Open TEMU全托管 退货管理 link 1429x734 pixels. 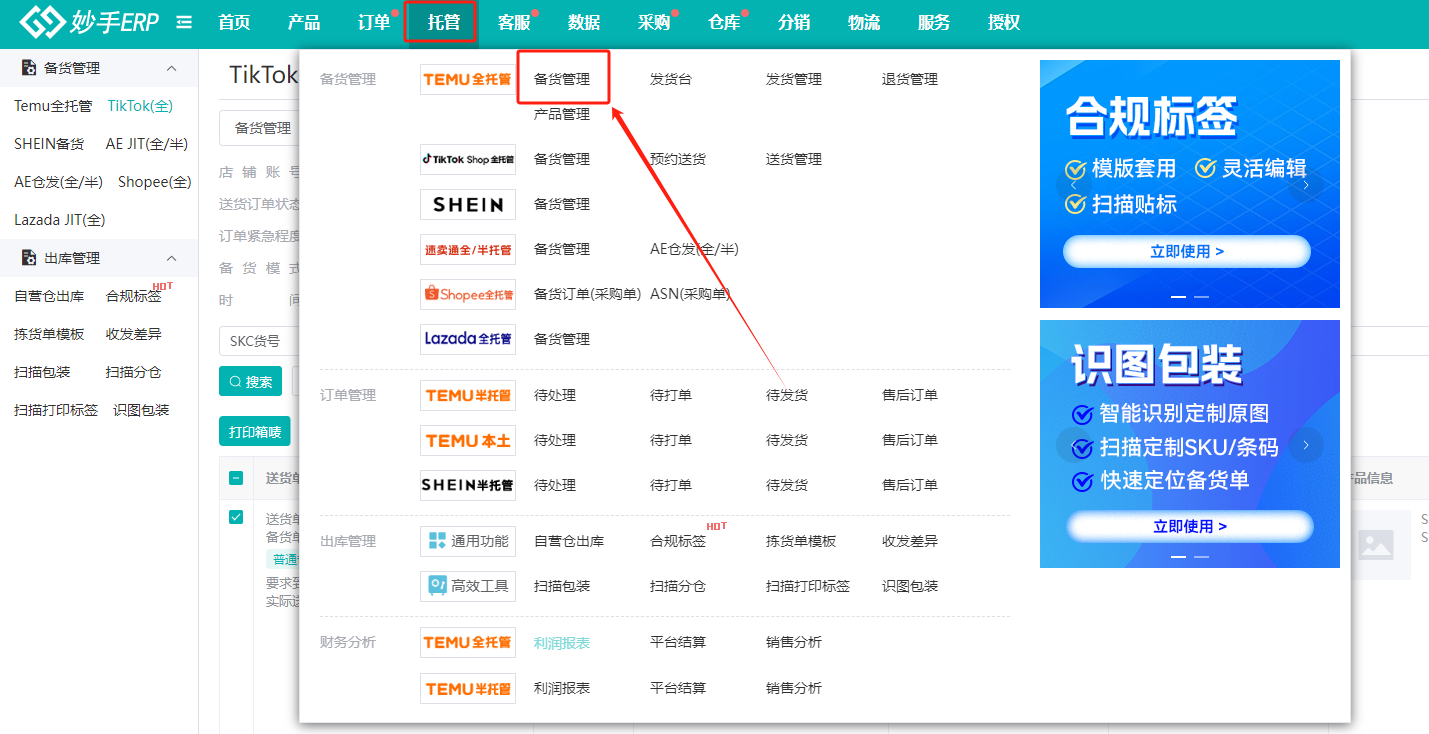pos(910,79)
